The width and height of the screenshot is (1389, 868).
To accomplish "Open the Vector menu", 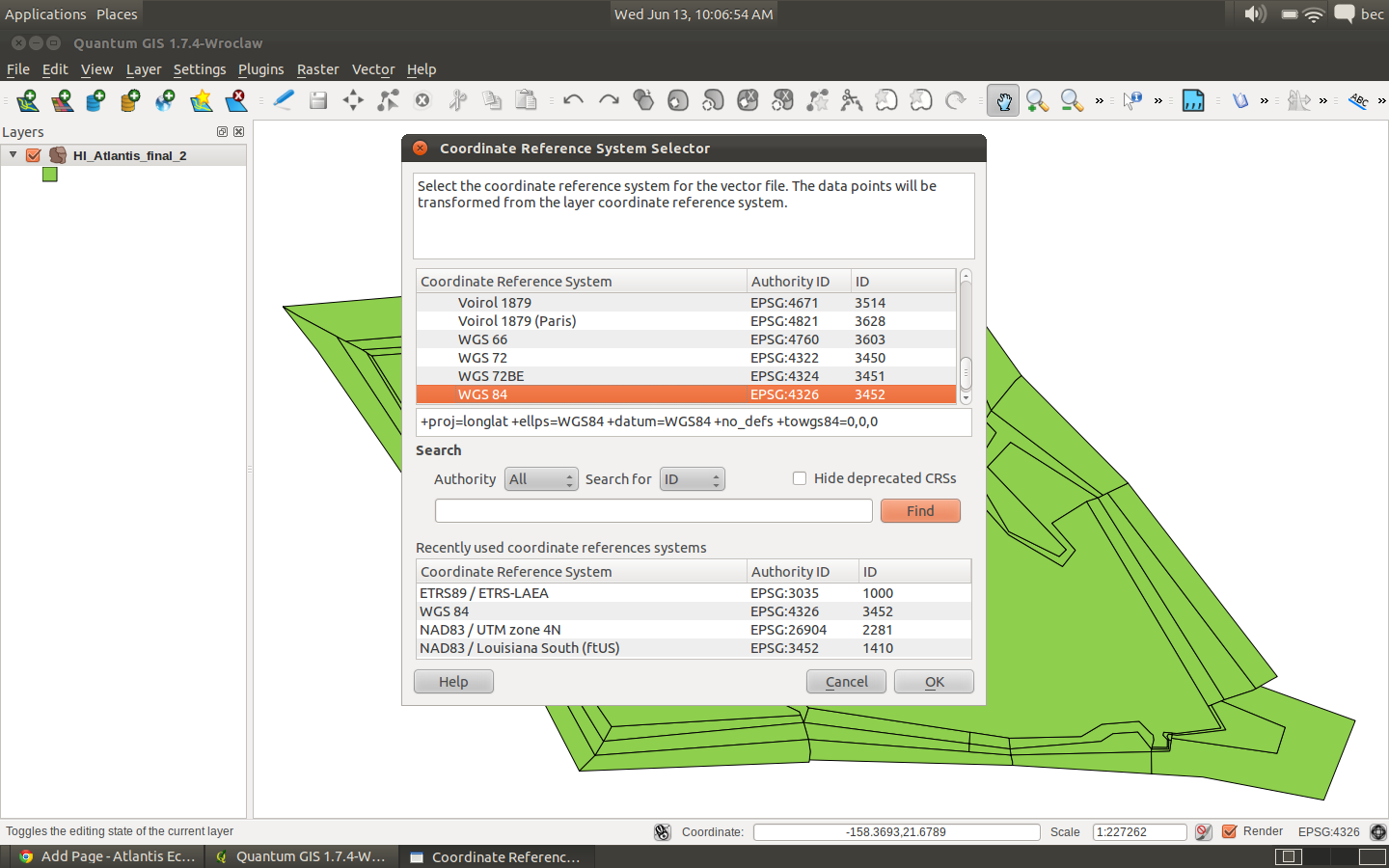I will pos(372,69).
